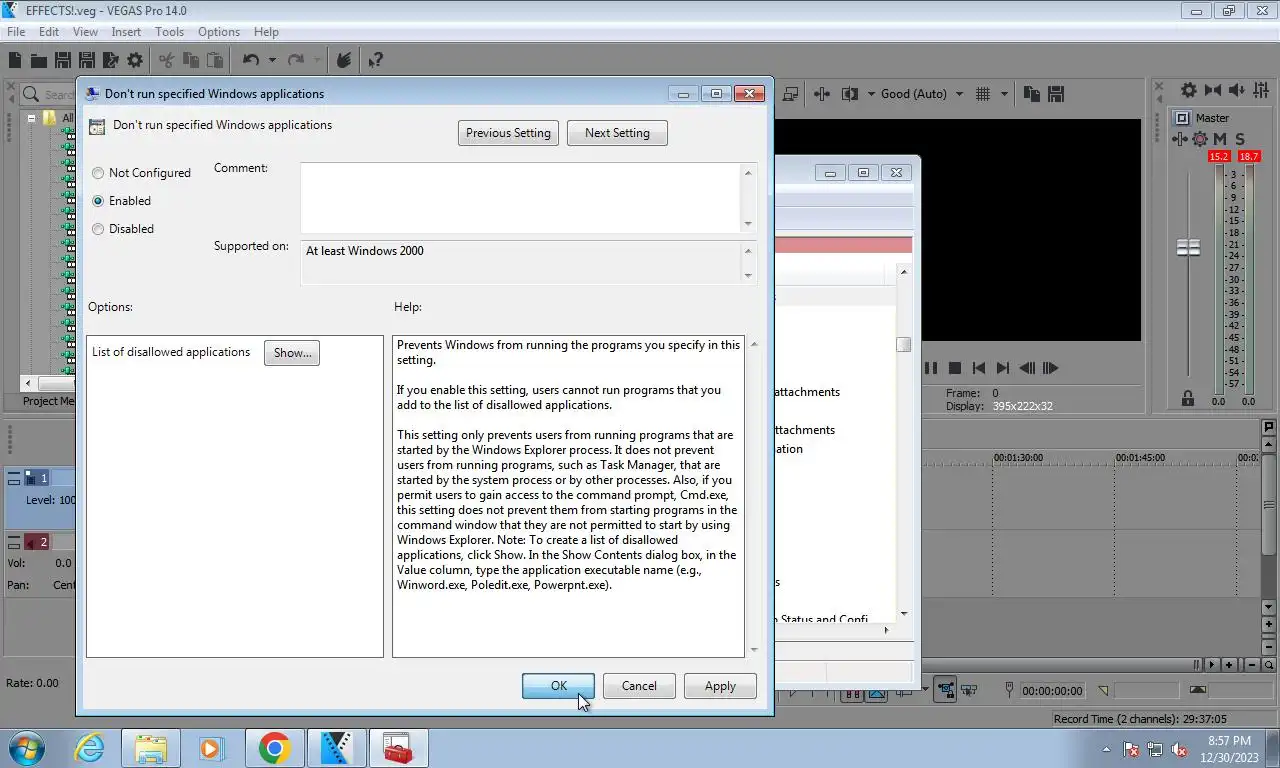Image resolution: width=1280 pixels, height=768 pixels.
Task: Open the Insert menu
Action: click(x=126, y=32)
